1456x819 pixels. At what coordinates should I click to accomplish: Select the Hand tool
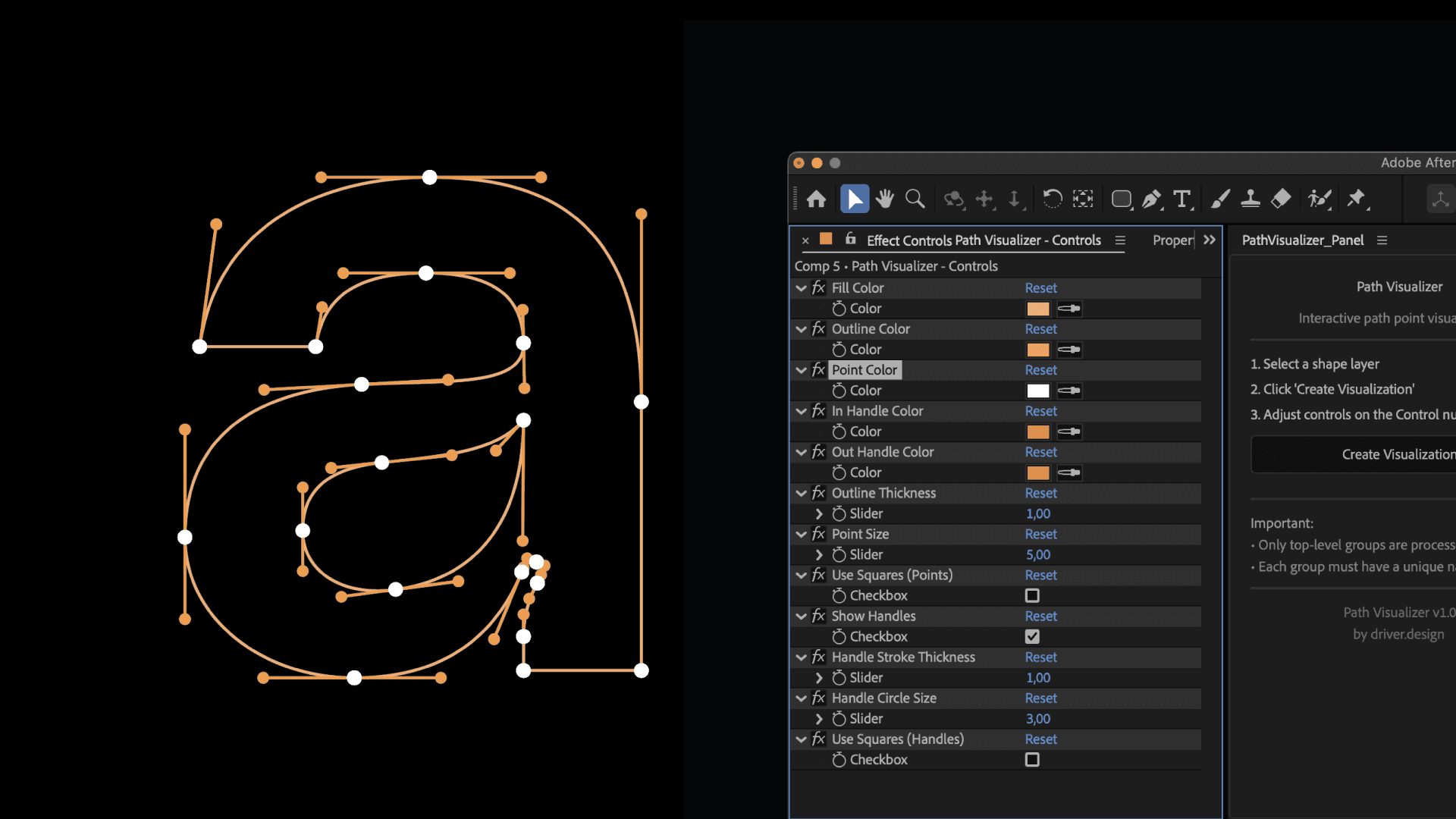click(884, 199)
